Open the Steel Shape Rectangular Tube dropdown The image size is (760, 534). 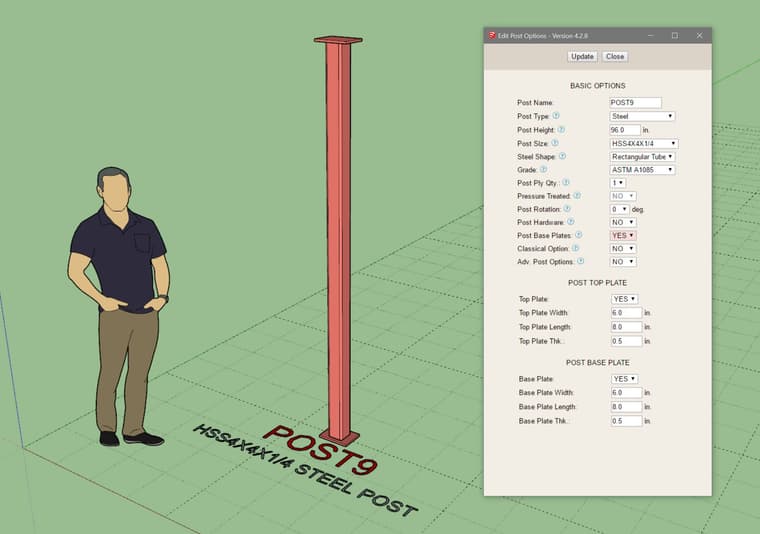pyautogui.click(x=642, y=156)
